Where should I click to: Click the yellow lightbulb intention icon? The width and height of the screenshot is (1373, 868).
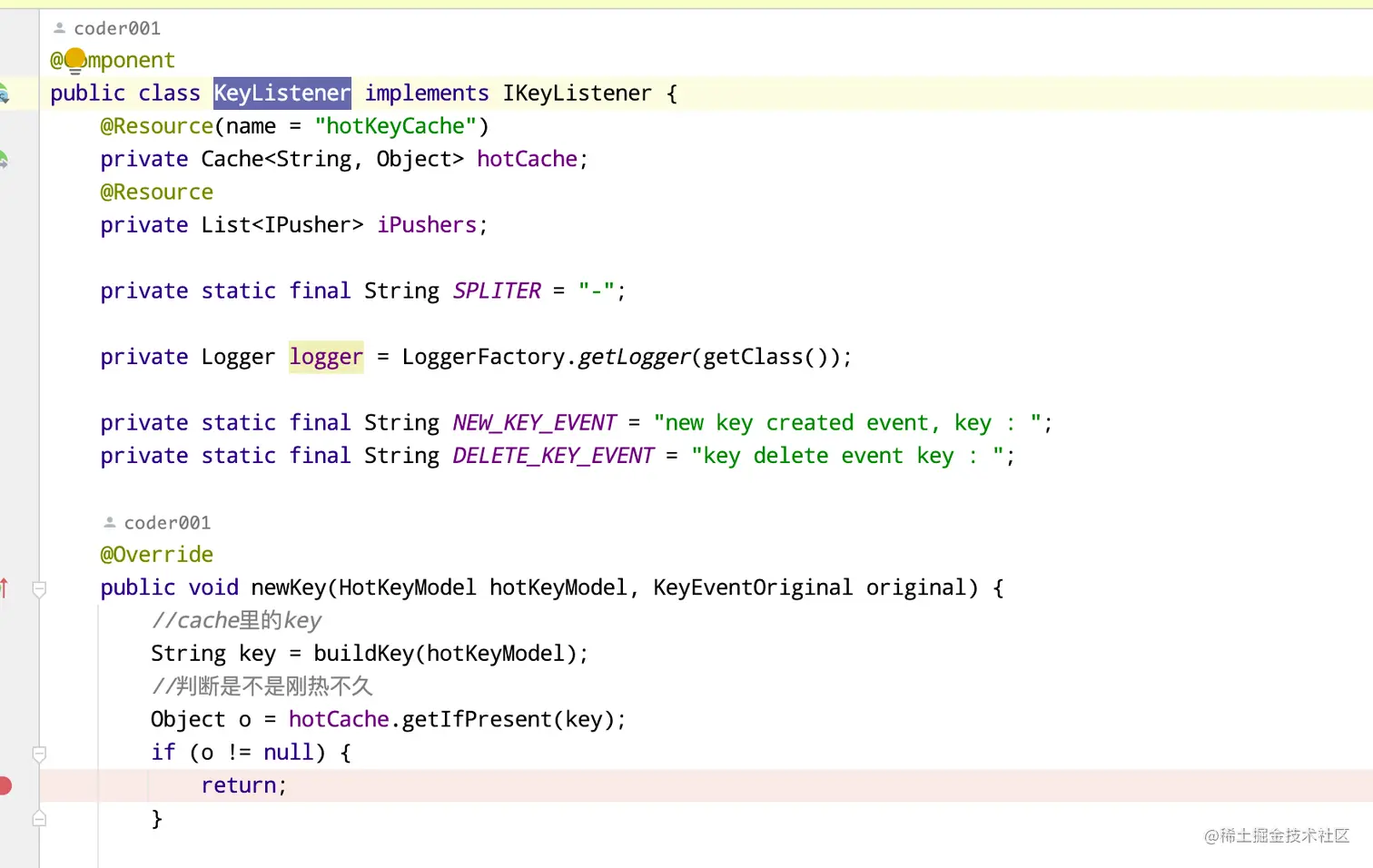point(75,61)
